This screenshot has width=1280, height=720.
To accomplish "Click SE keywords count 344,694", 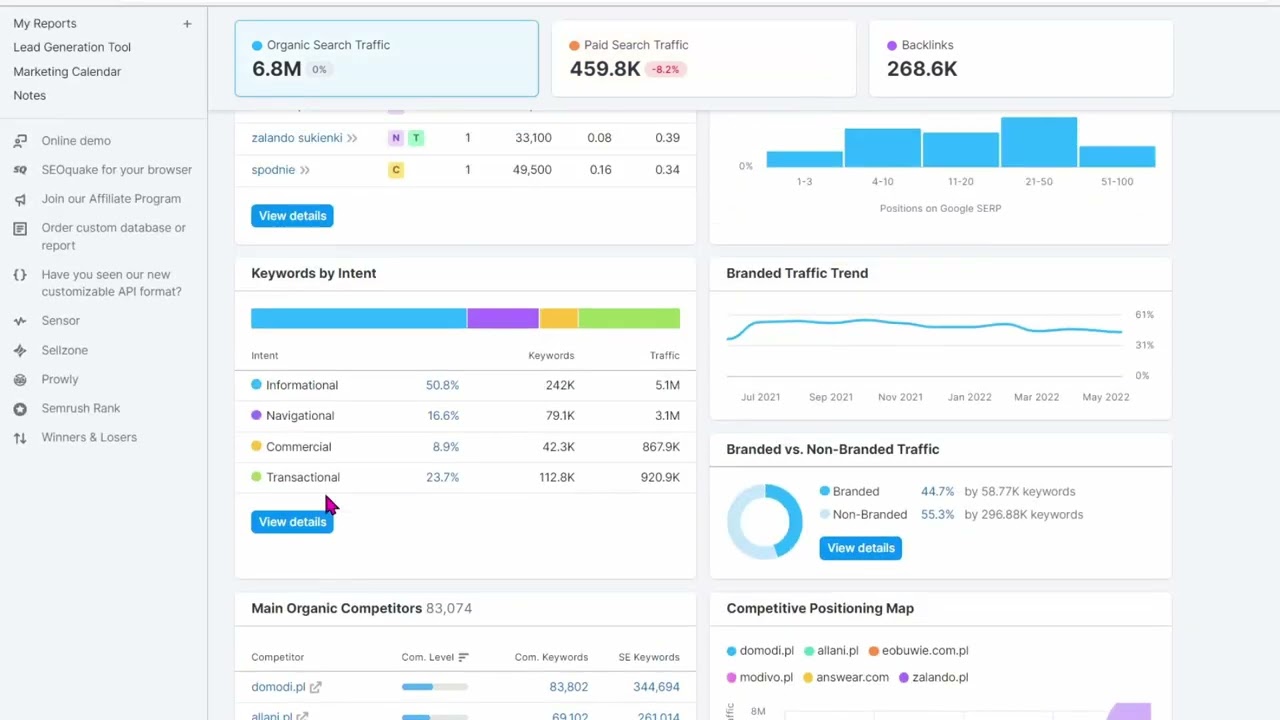I will tap(656, 687).
